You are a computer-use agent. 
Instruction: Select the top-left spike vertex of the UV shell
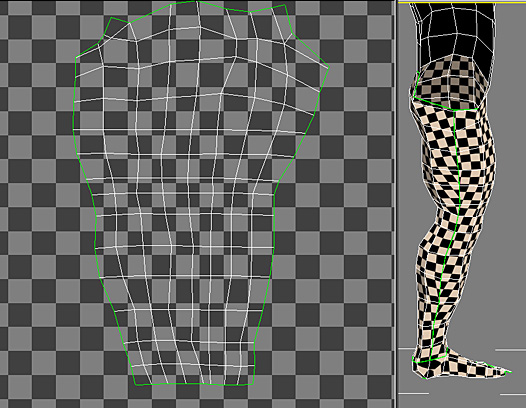coord(111,17)
